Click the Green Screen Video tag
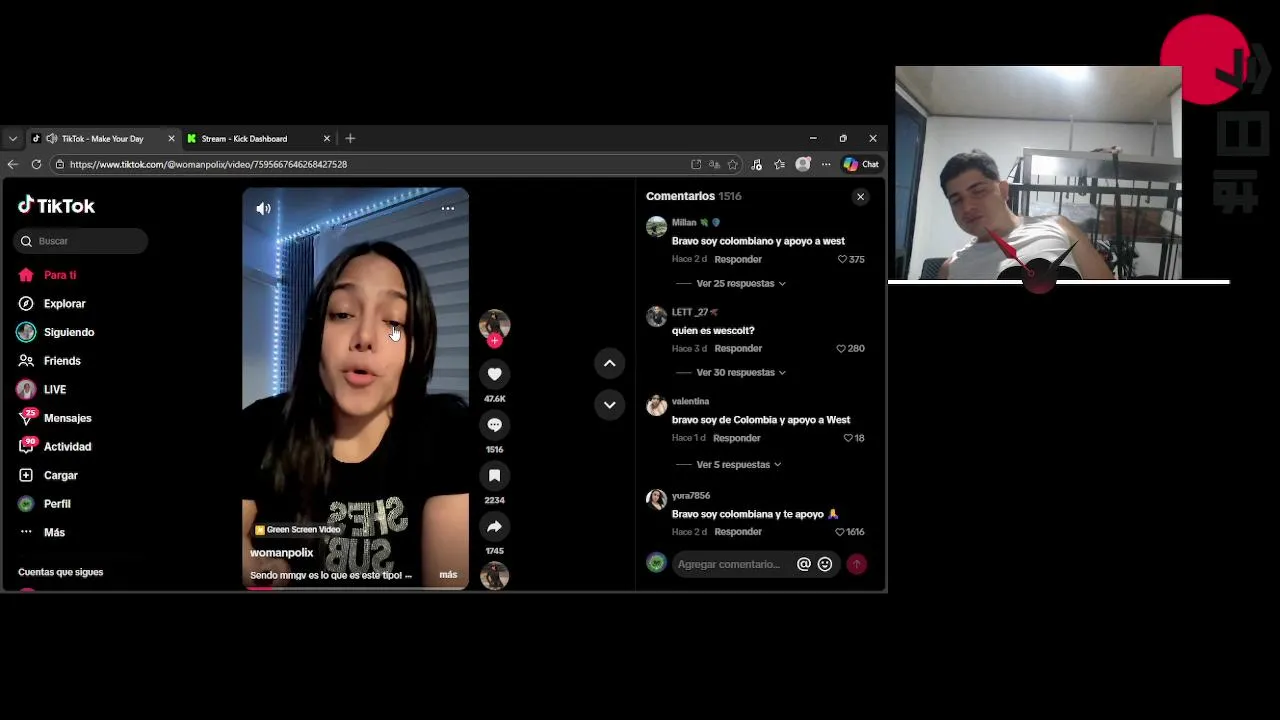This screenshot has height=720, width=1280. 297,530
